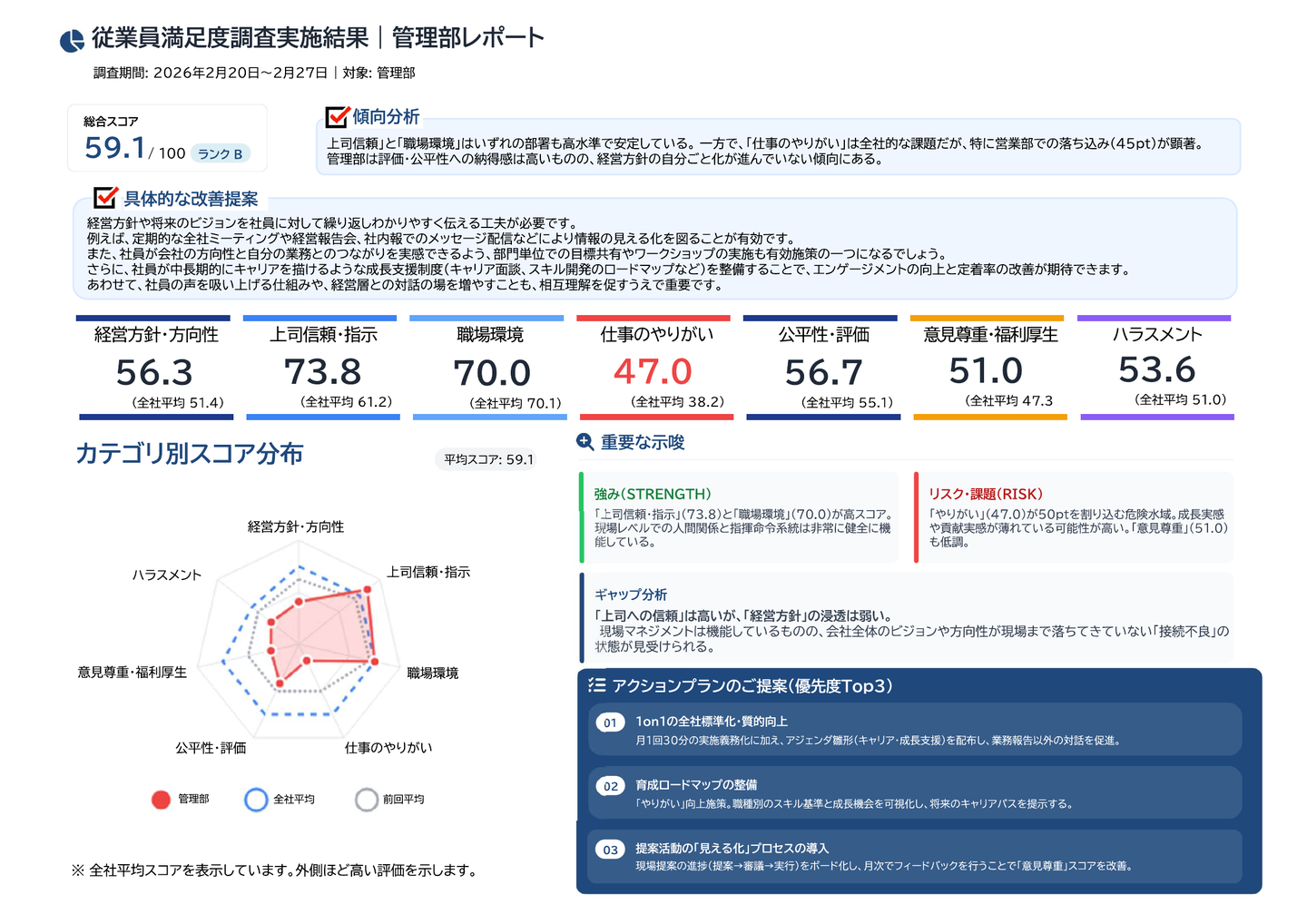This screenshot has width=1307, height=924.
Task: Select the ランク B badge
Action: [x=220, y=154]
